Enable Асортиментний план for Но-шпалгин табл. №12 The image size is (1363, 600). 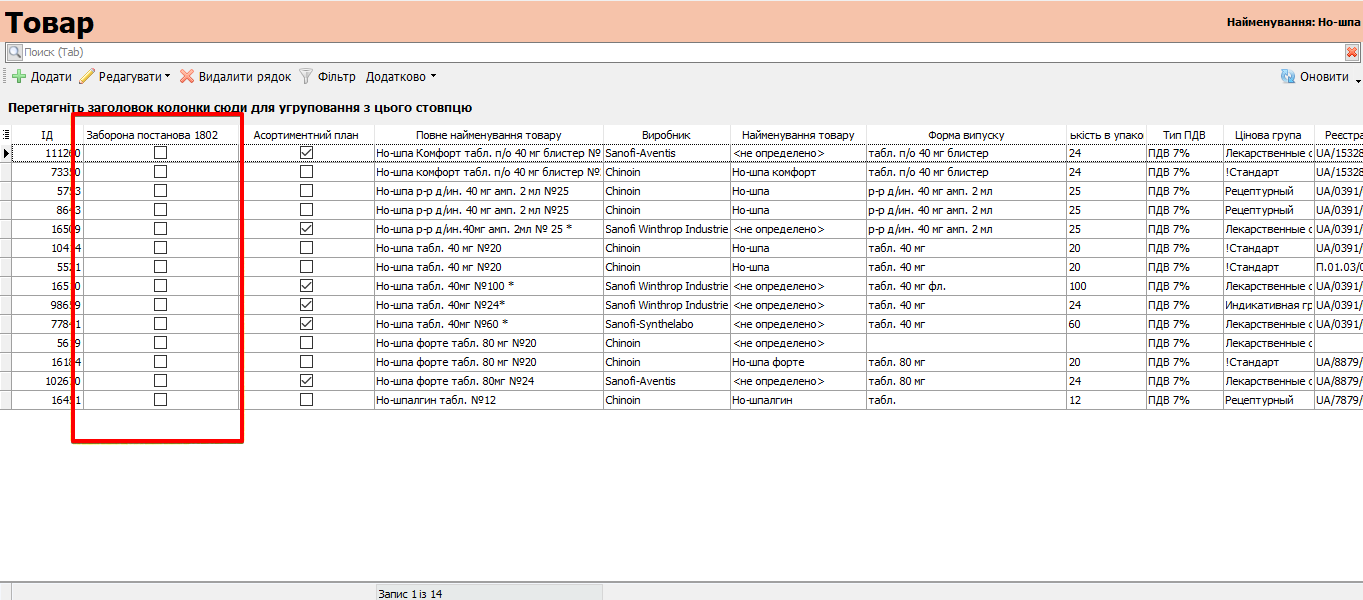[307, 400]
